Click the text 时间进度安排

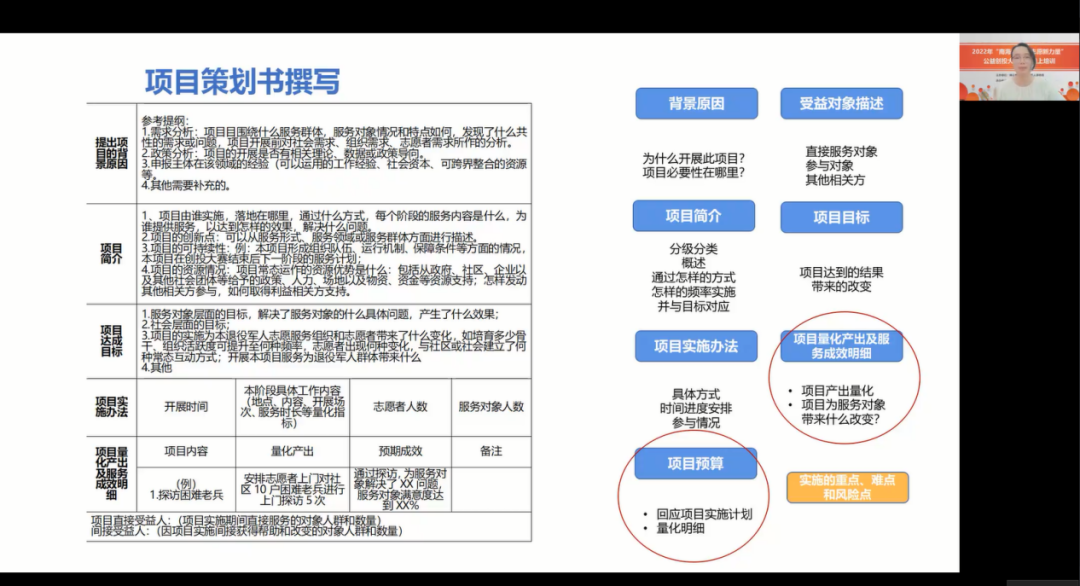click(696, 408)
